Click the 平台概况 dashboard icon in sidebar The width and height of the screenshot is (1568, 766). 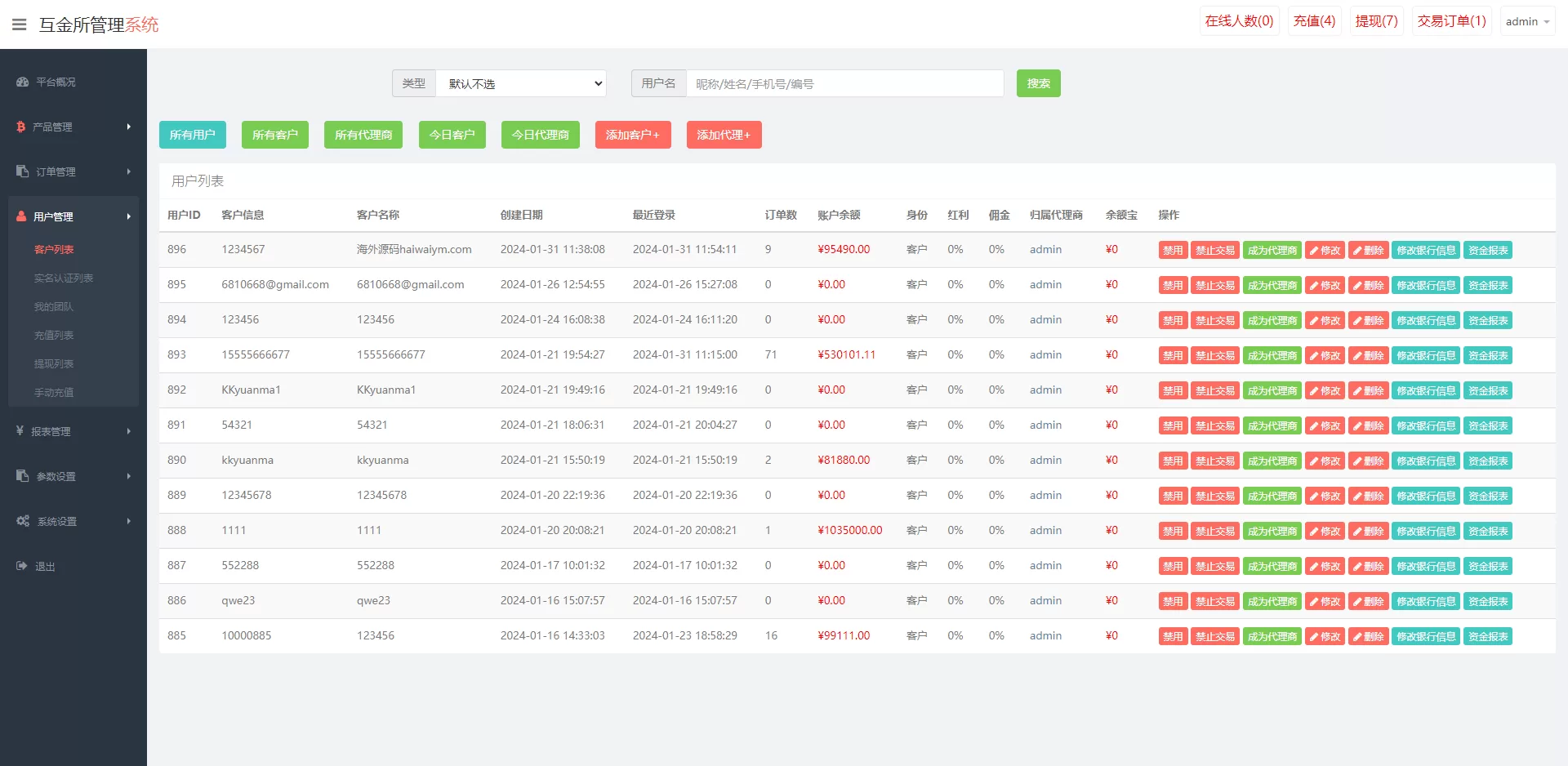tap(22, 82)
